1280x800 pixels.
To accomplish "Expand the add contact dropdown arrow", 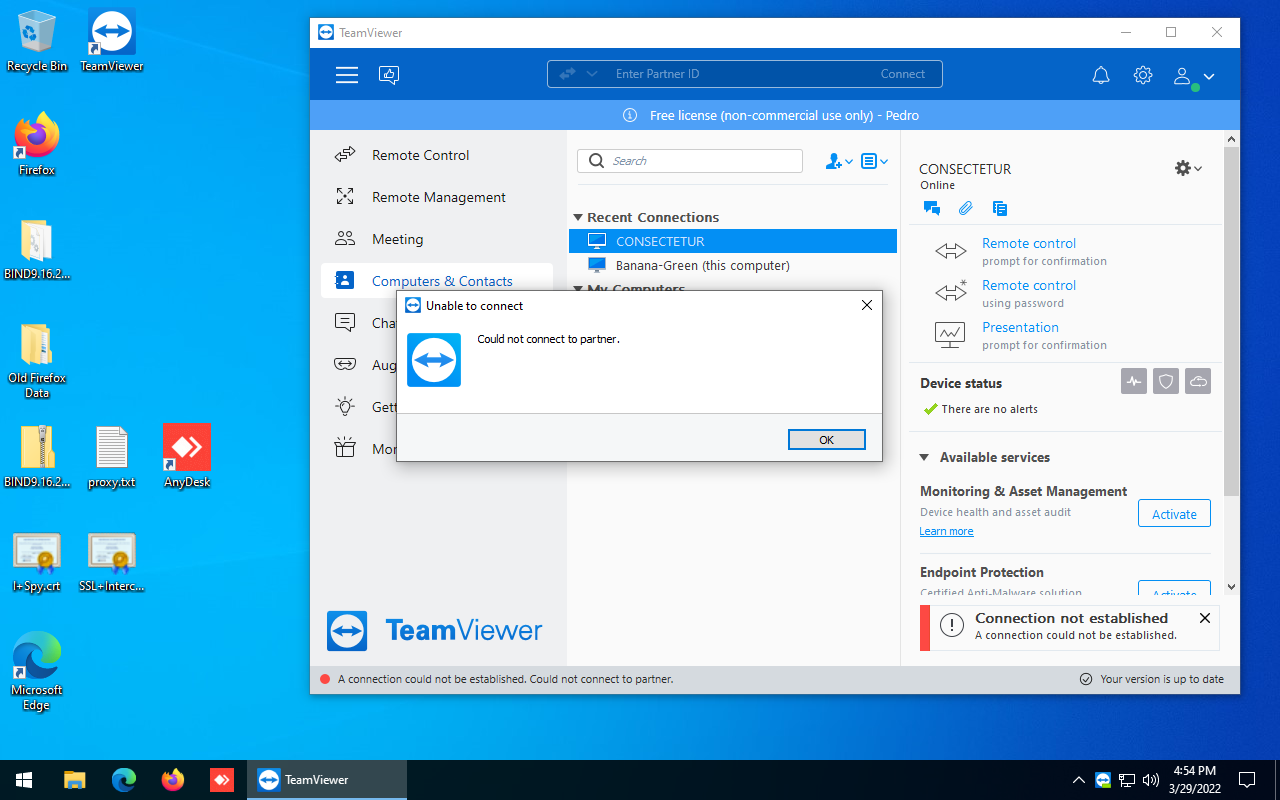I will coord(847,161).
